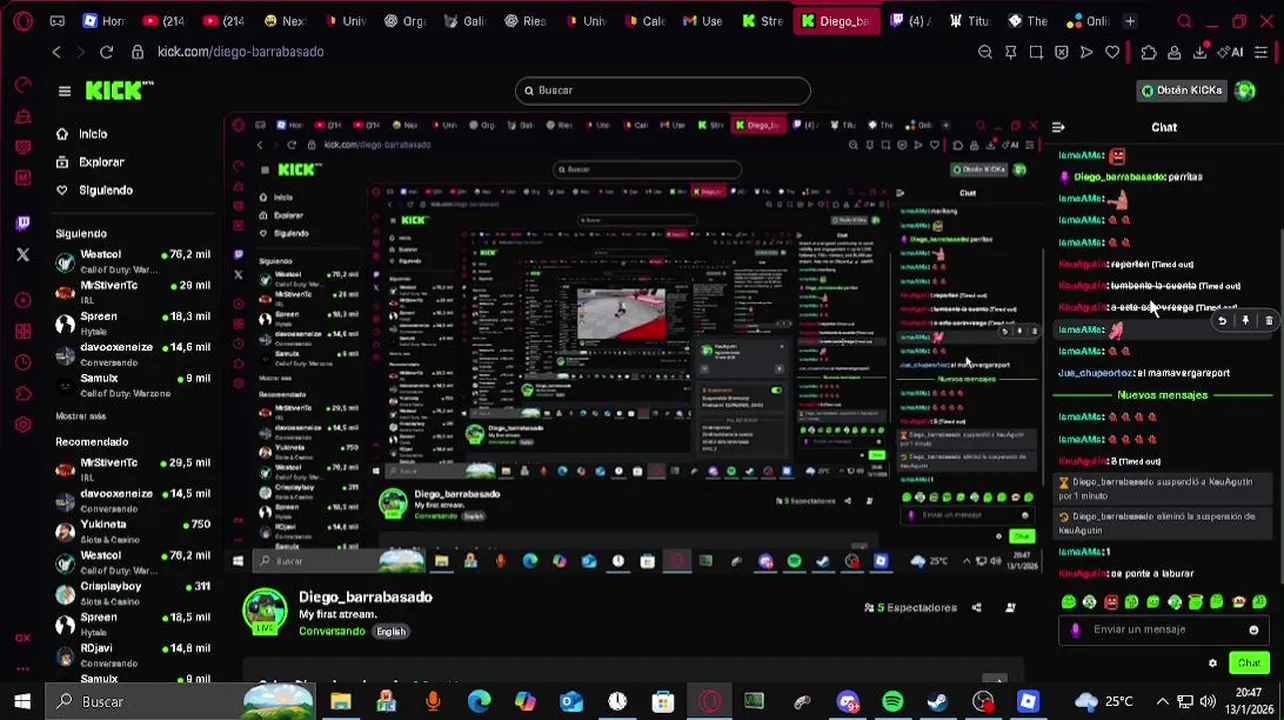Click the address bar URL kick.com/diego-barrabasado

[x=240, y=52]
